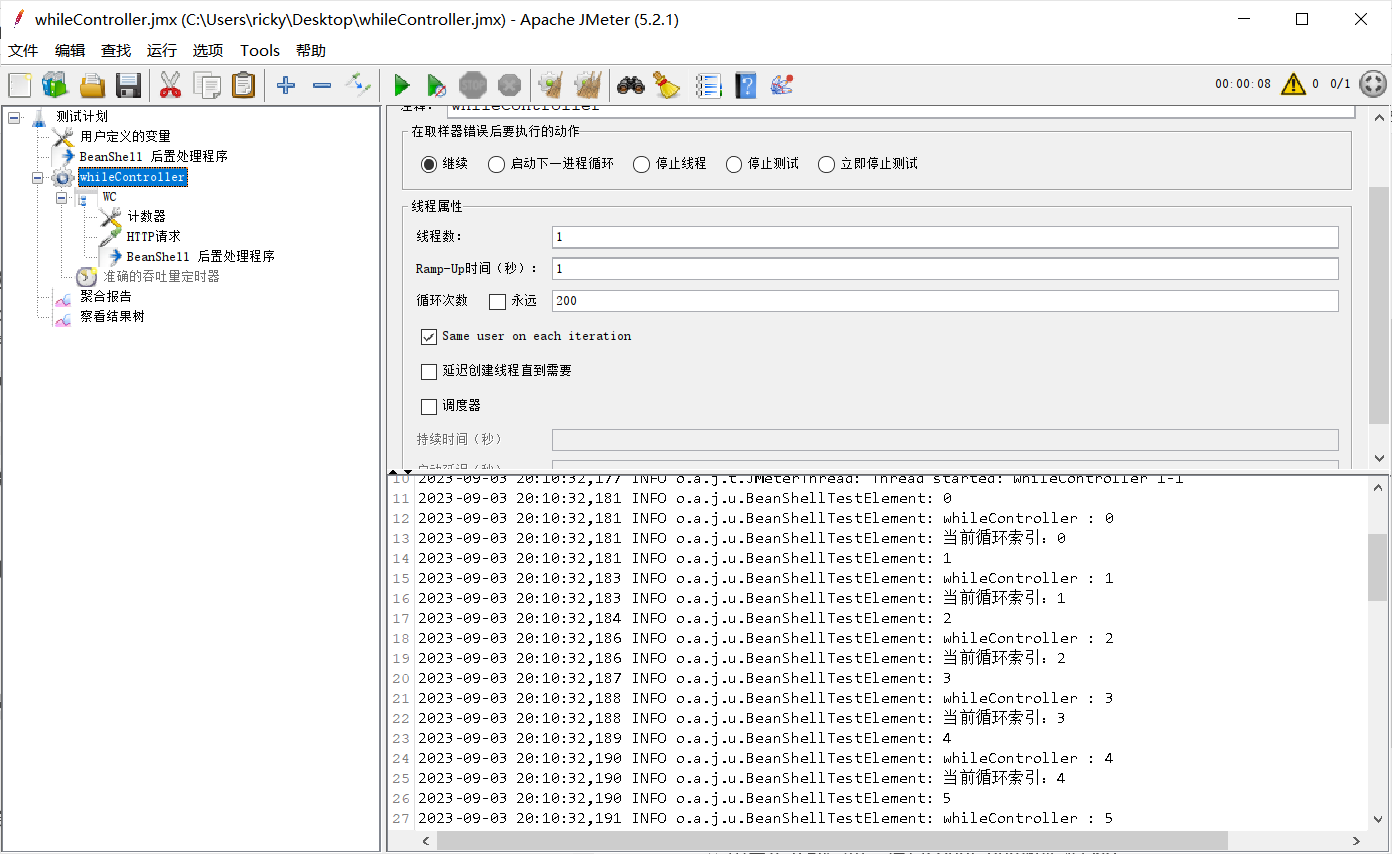Toggle Same user on each iteration checkbox

[429, 337]
